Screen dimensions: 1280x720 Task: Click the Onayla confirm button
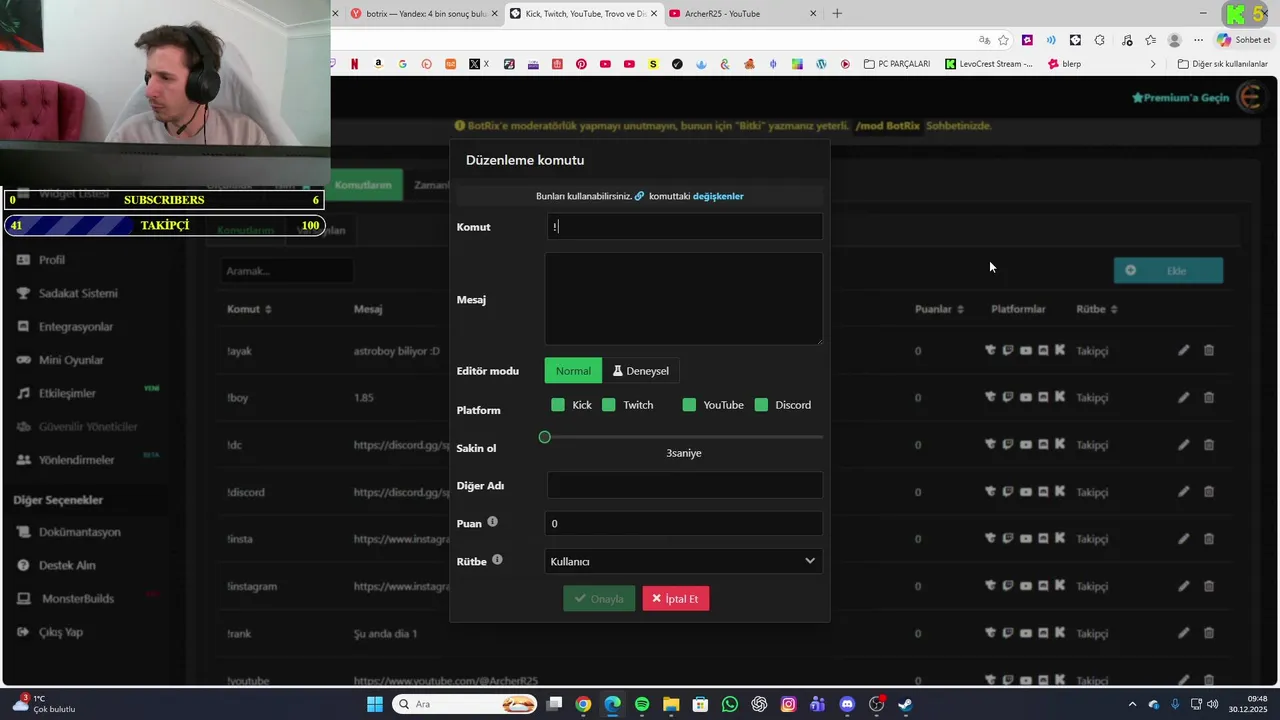point(599,599)
